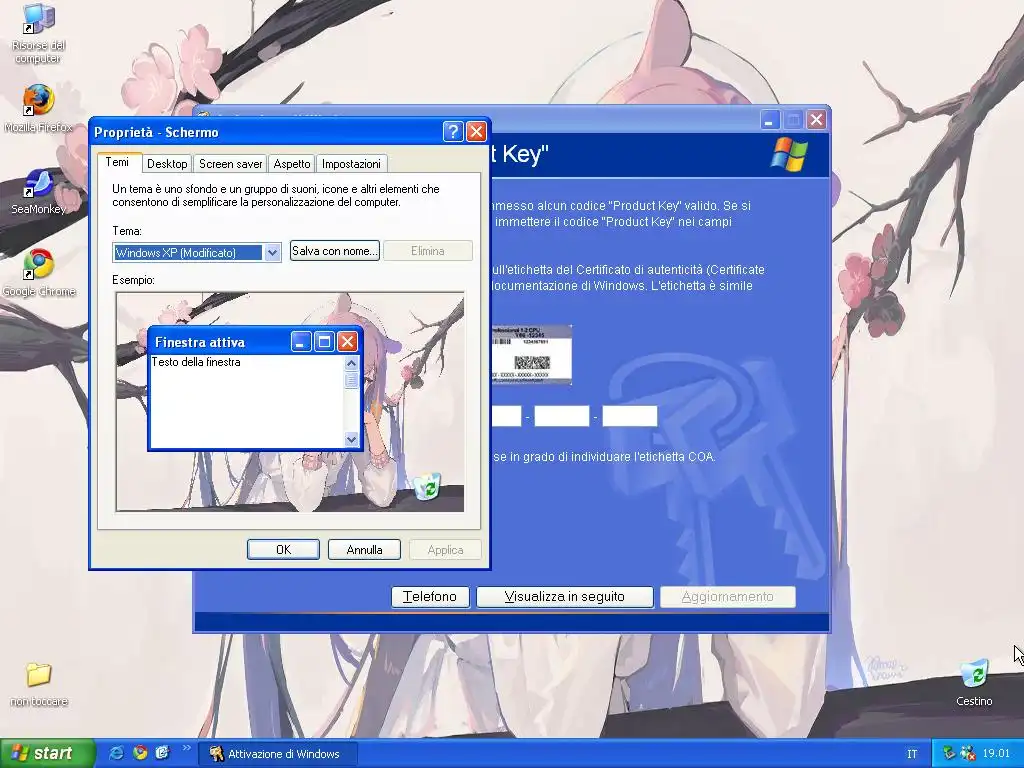The height and width of the screenshot is (768, 1024).
Task: Open SeaMonkey desktop shortcut
Action: (x=39, y=192)
